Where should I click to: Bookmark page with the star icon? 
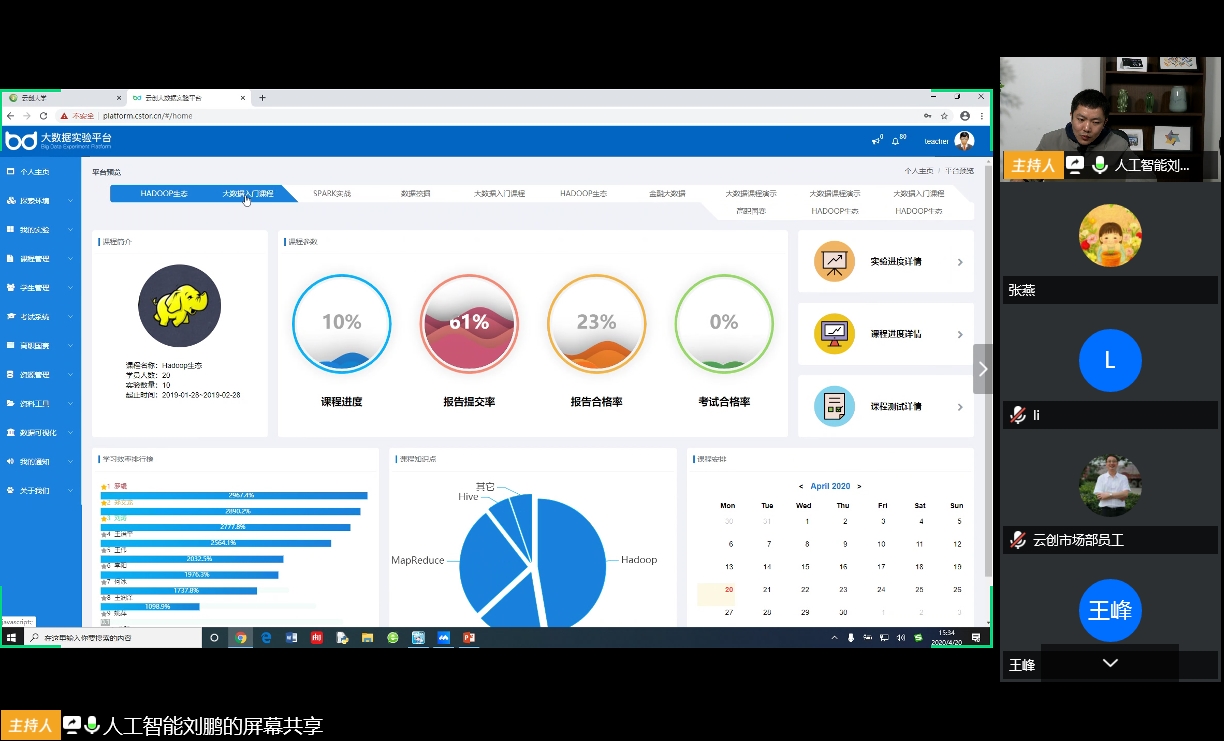point(944,116)
